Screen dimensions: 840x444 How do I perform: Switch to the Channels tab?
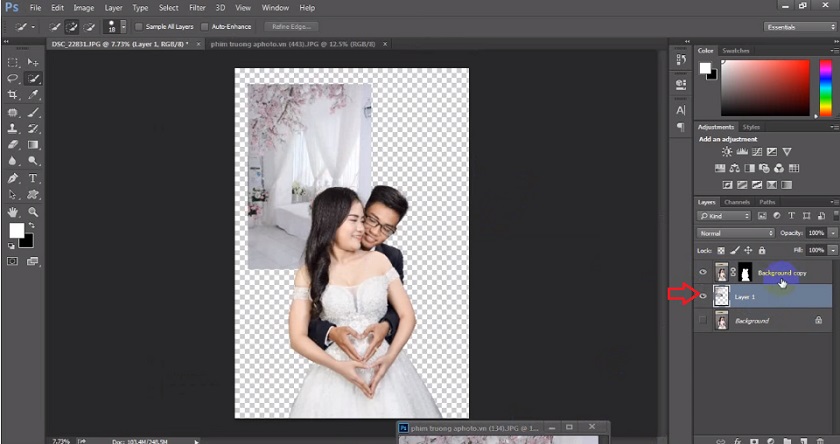(x=737, y=202)
